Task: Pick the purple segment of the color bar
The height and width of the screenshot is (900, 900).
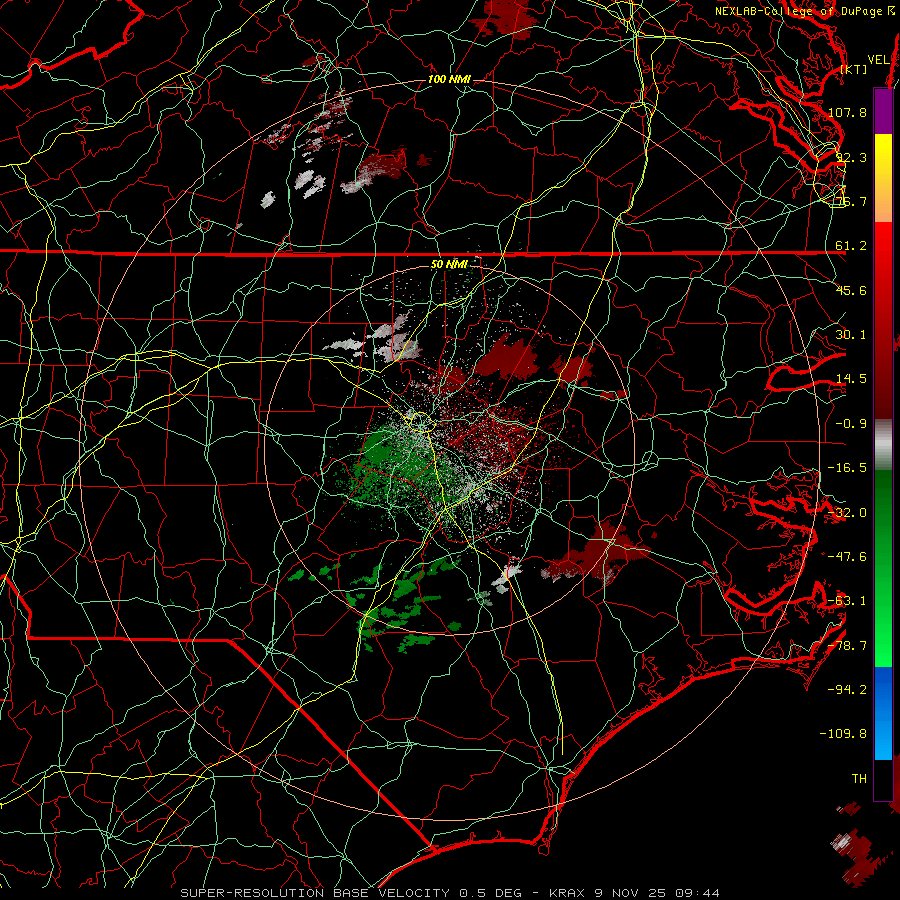Action: pos(883,112)
